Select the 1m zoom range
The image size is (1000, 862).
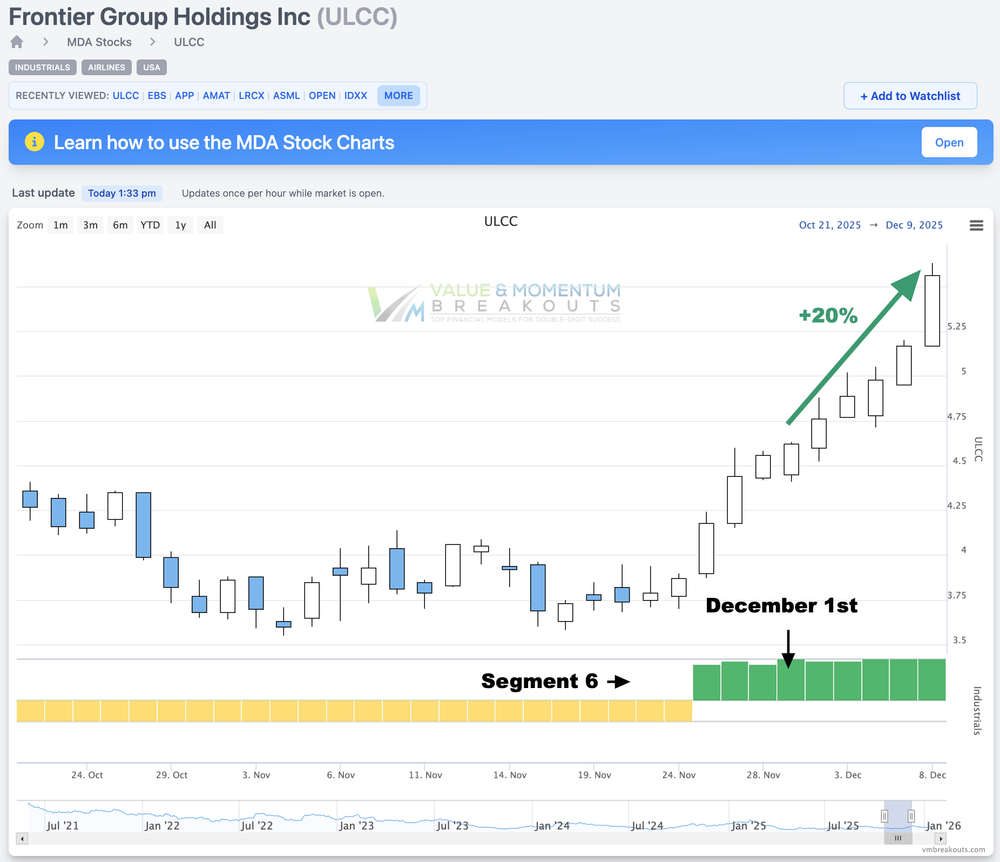[61, 225]
